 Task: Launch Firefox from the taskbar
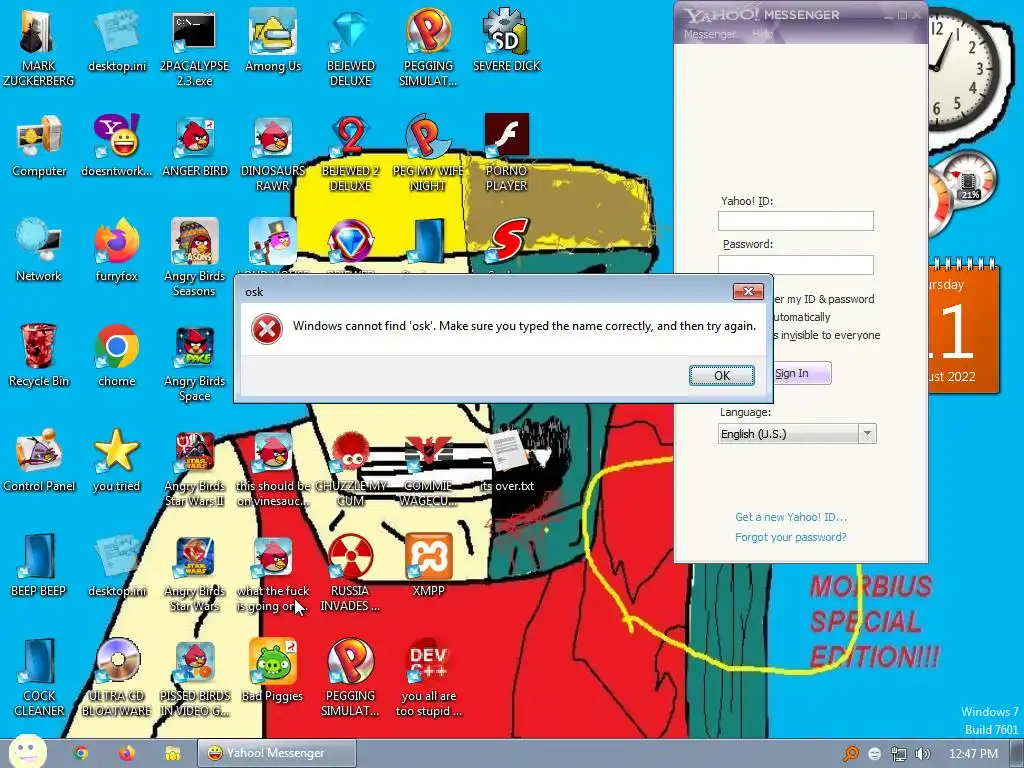tap(127, 753)
